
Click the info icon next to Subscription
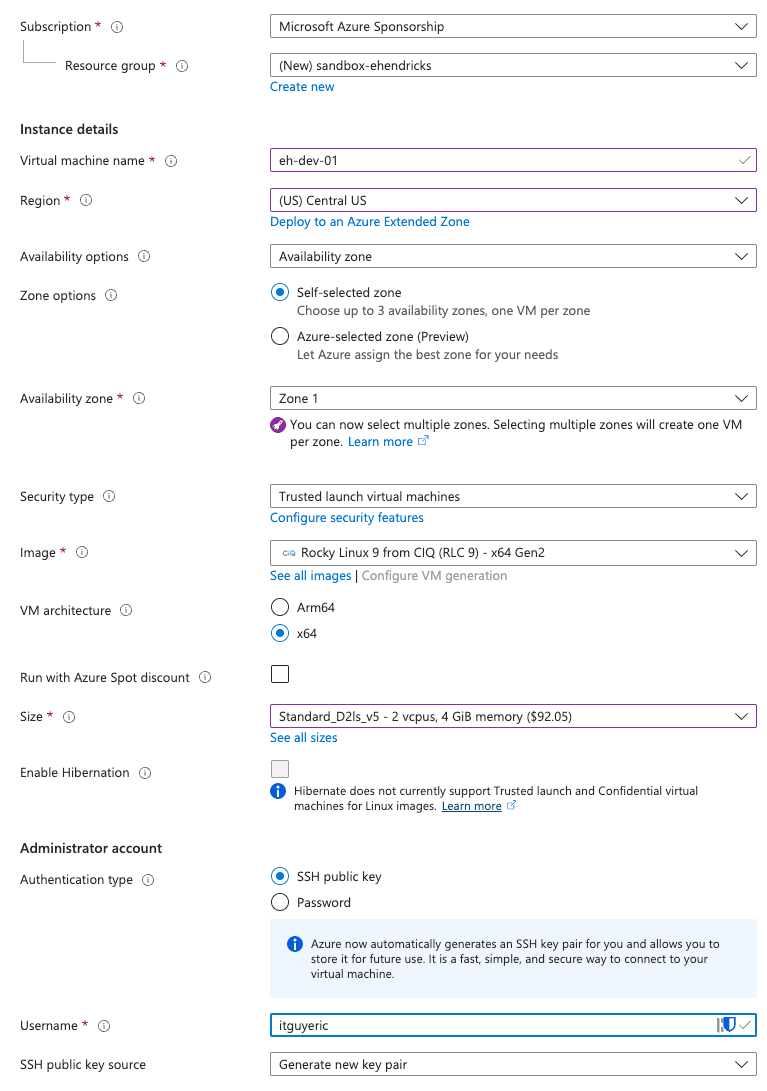117,27
